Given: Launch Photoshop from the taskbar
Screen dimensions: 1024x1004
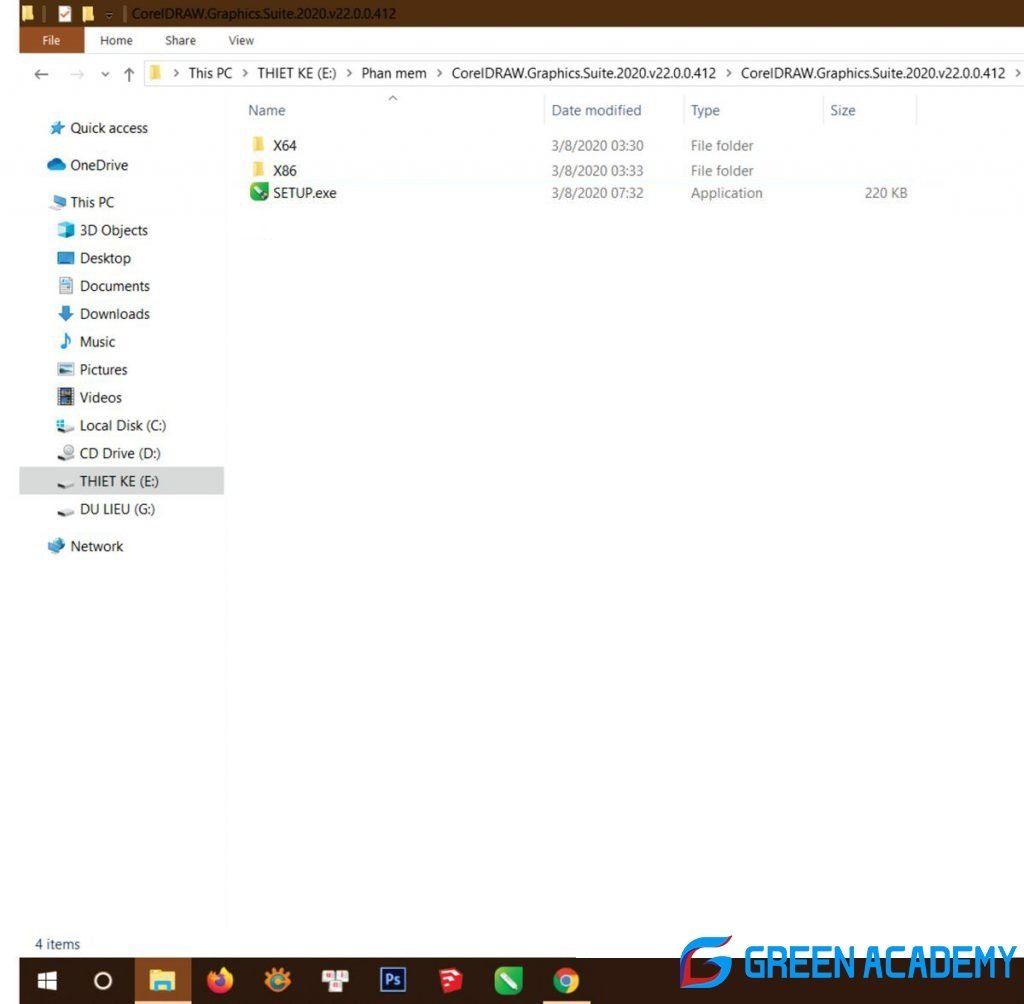Looking at the screenshot, I should pyautogui.click(x=393, y=981).
